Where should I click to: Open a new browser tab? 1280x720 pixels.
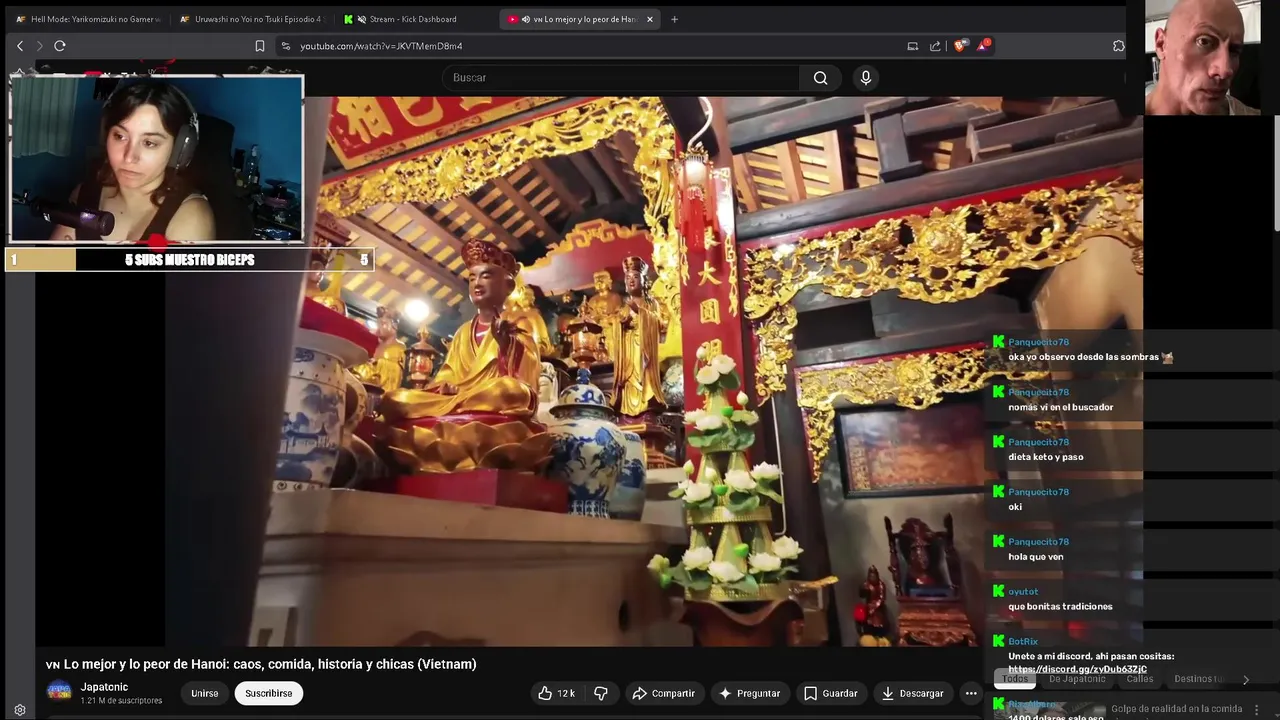(x=674, y=19)
